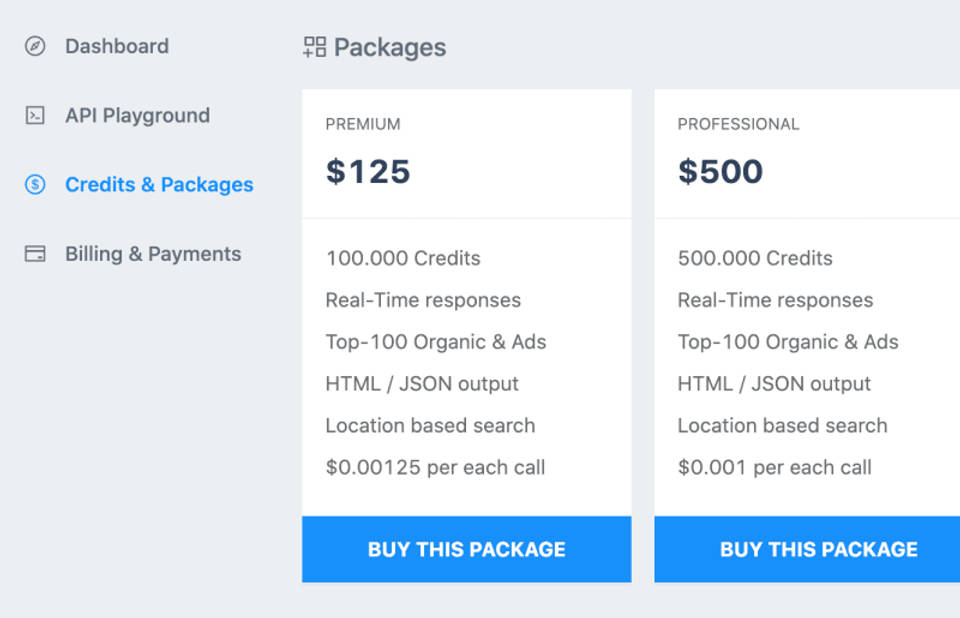Click the PREMIUM plan label
Screen dimensions: 960x618
coord(363,124)
